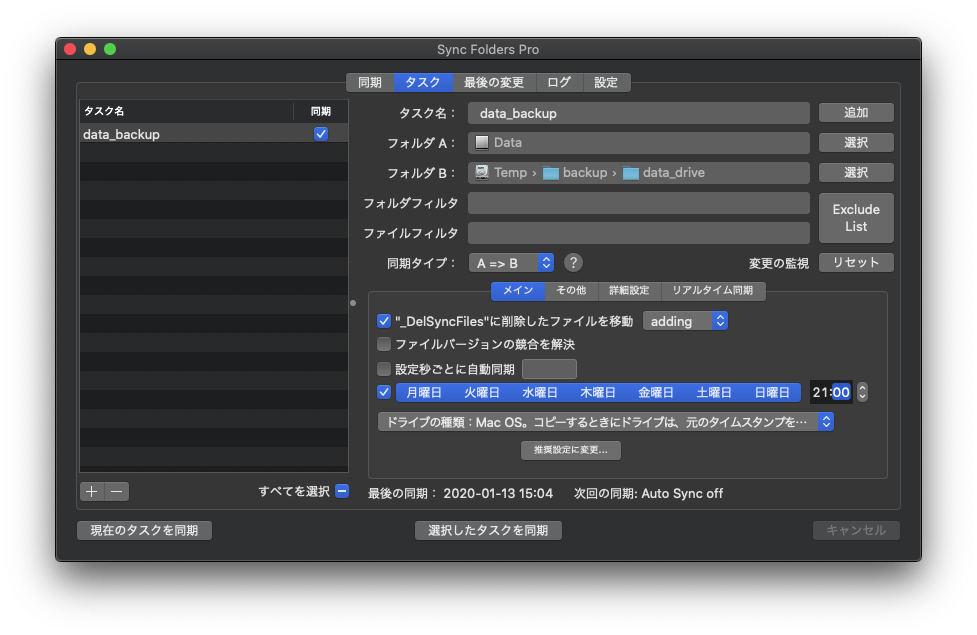The image size is (977, 635).
Task: Open the ログ tab
Action: coord(559,82)
